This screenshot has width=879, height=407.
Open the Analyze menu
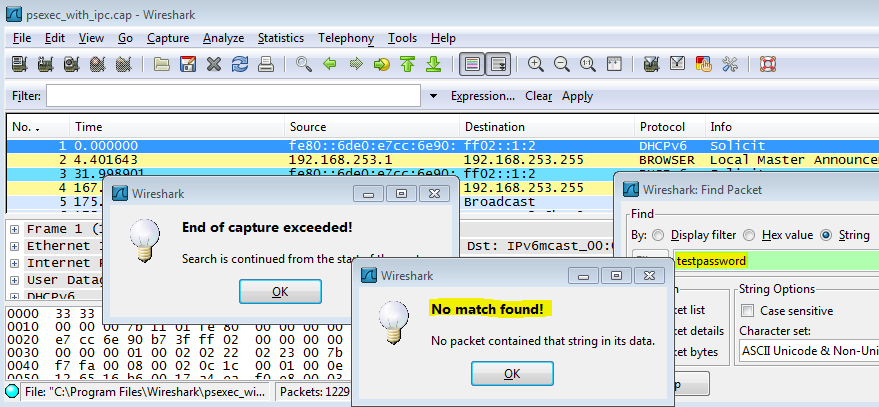click(224, 38)
